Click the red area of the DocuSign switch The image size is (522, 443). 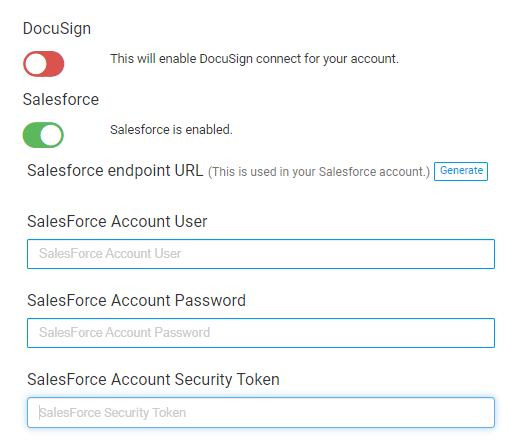(x=55, y=64)
